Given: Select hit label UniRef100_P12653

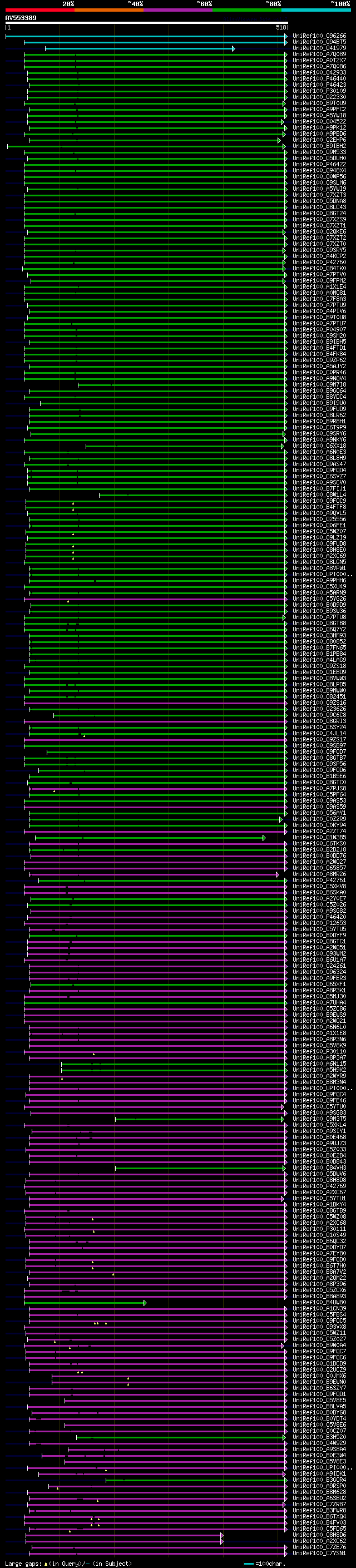Looking at the screenshot, I should point(319,923).
